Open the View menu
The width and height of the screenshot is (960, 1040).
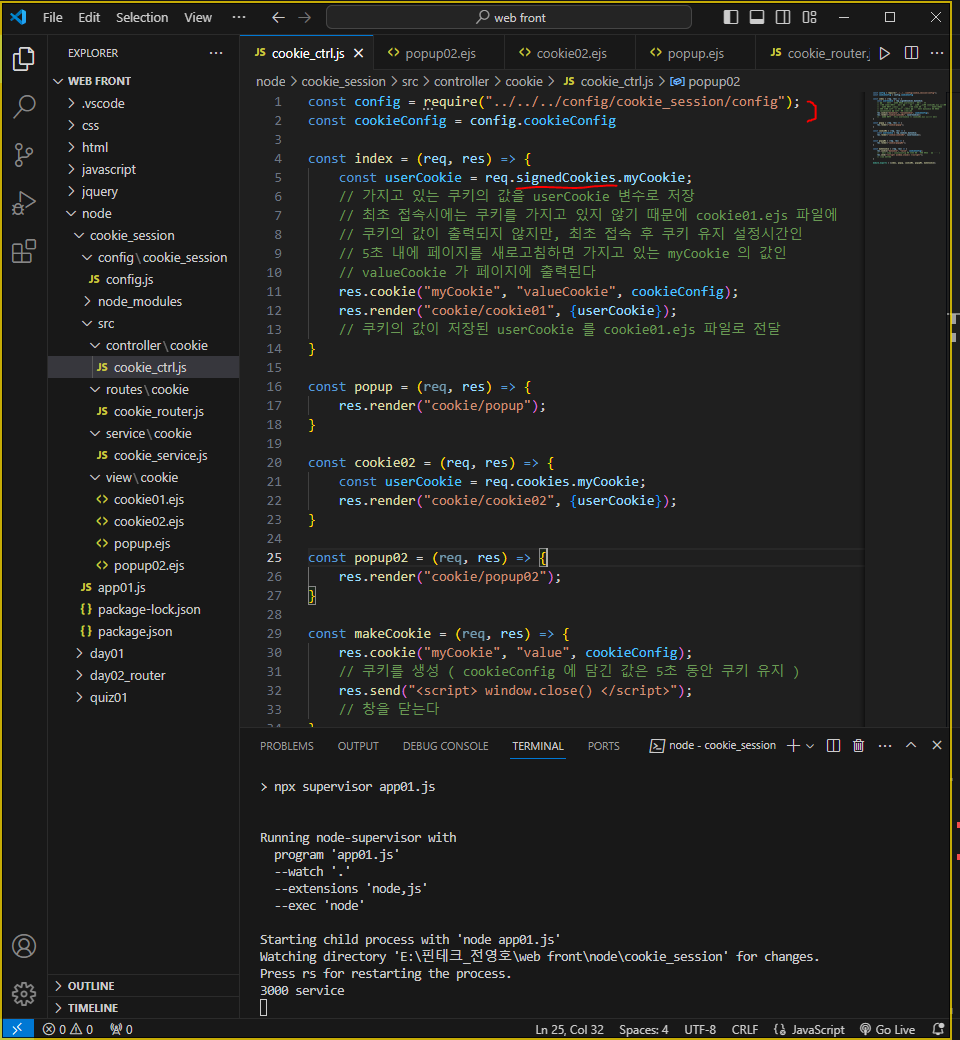click(198, 18)
